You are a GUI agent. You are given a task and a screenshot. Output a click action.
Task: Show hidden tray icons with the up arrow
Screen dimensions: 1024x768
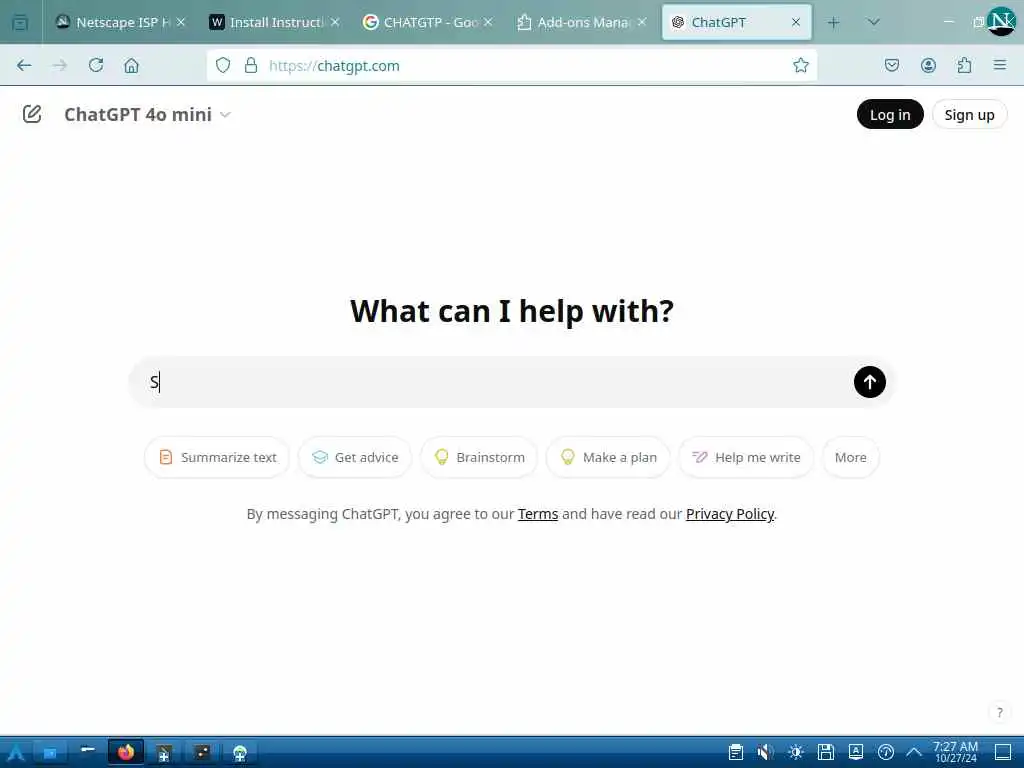(914, 752)
